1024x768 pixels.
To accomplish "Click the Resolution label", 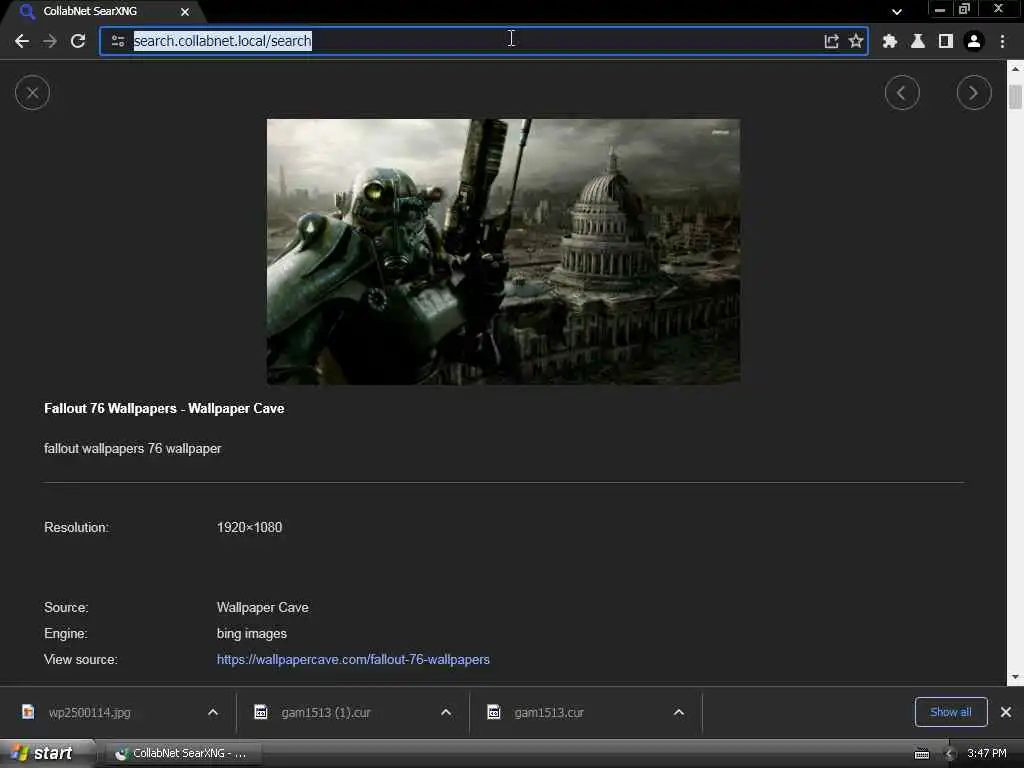I will (76, 528).
